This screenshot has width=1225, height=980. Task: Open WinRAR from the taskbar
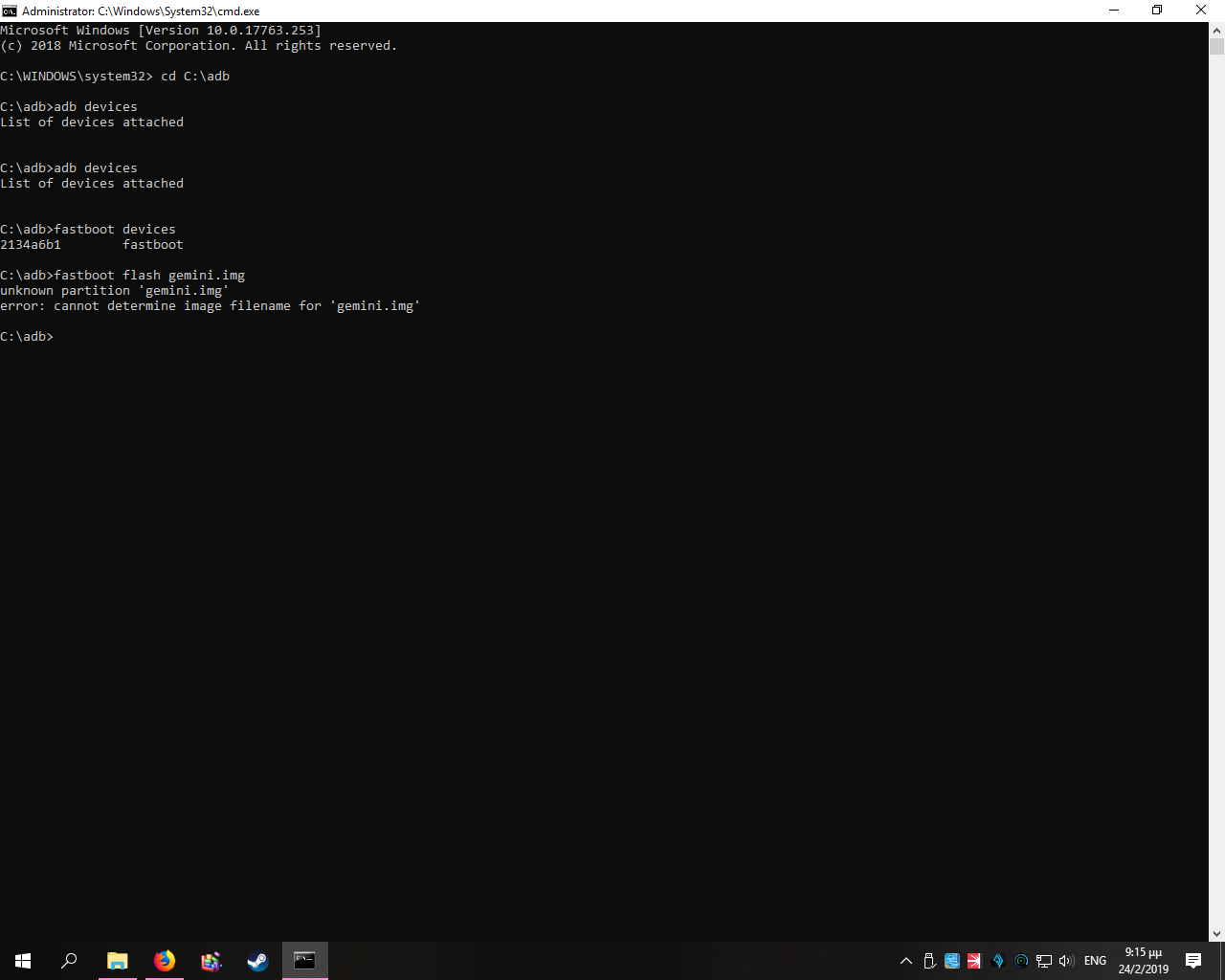tap(211, 961)
